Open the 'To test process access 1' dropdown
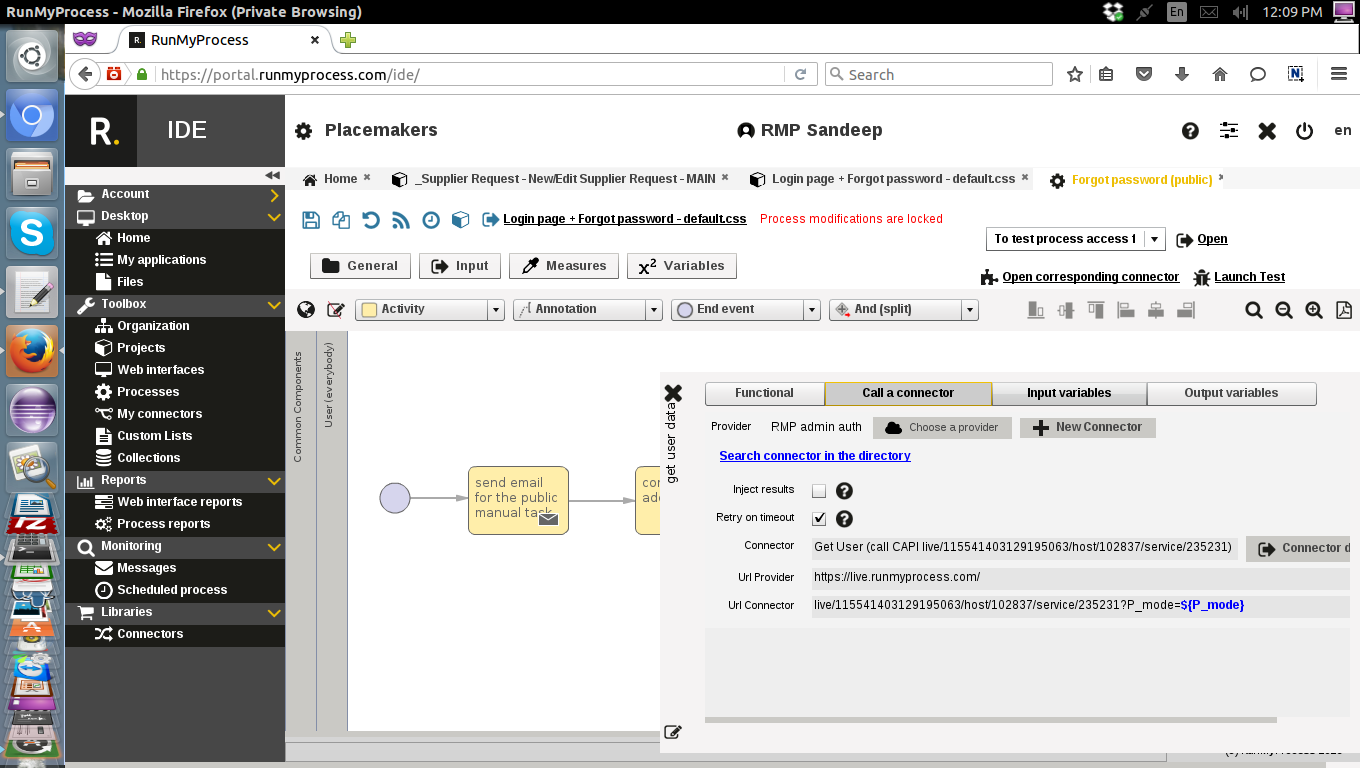The height and width of the screenshot is (768, 1360). click(1154, 239)
